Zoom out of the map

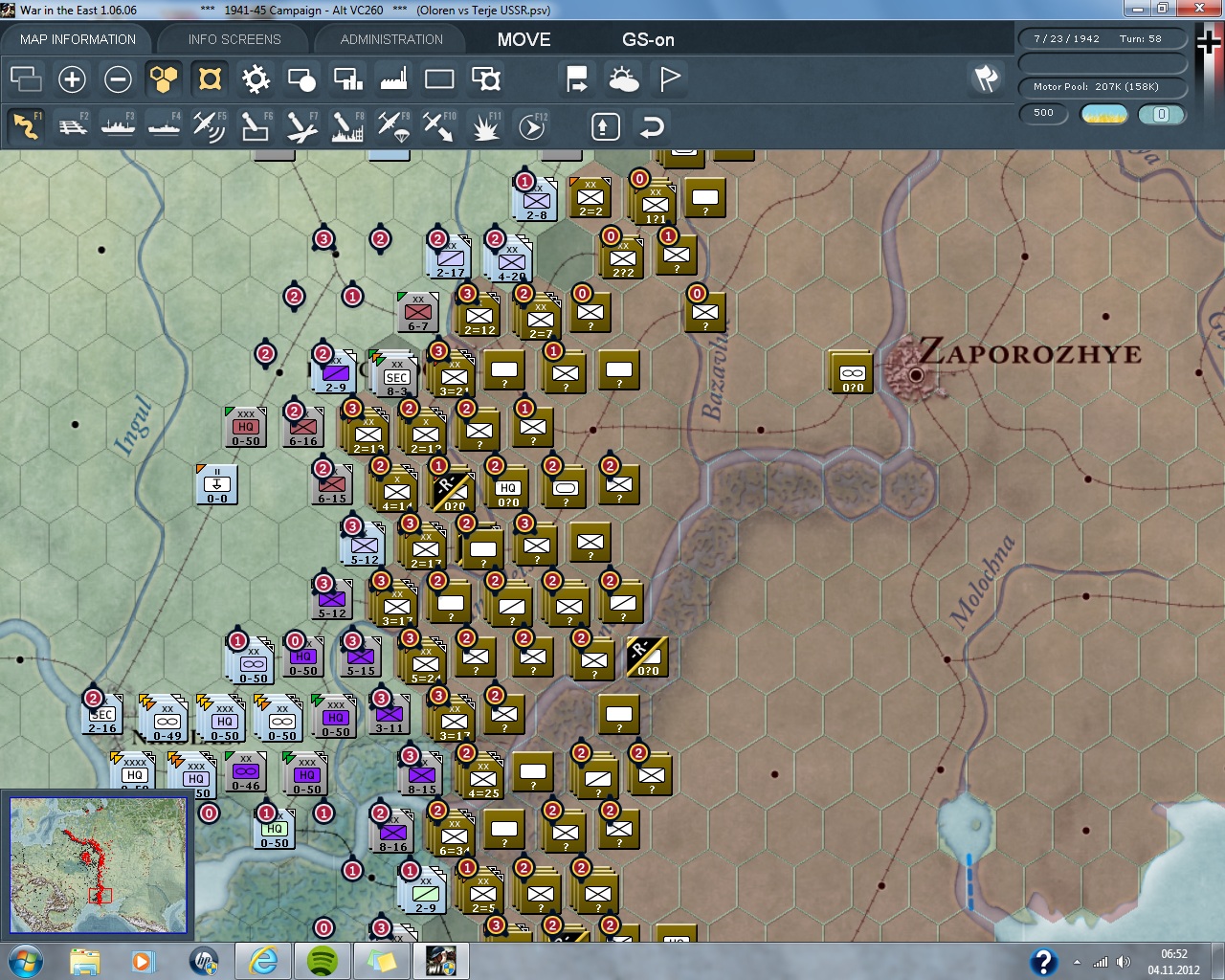tap(118, 78)
